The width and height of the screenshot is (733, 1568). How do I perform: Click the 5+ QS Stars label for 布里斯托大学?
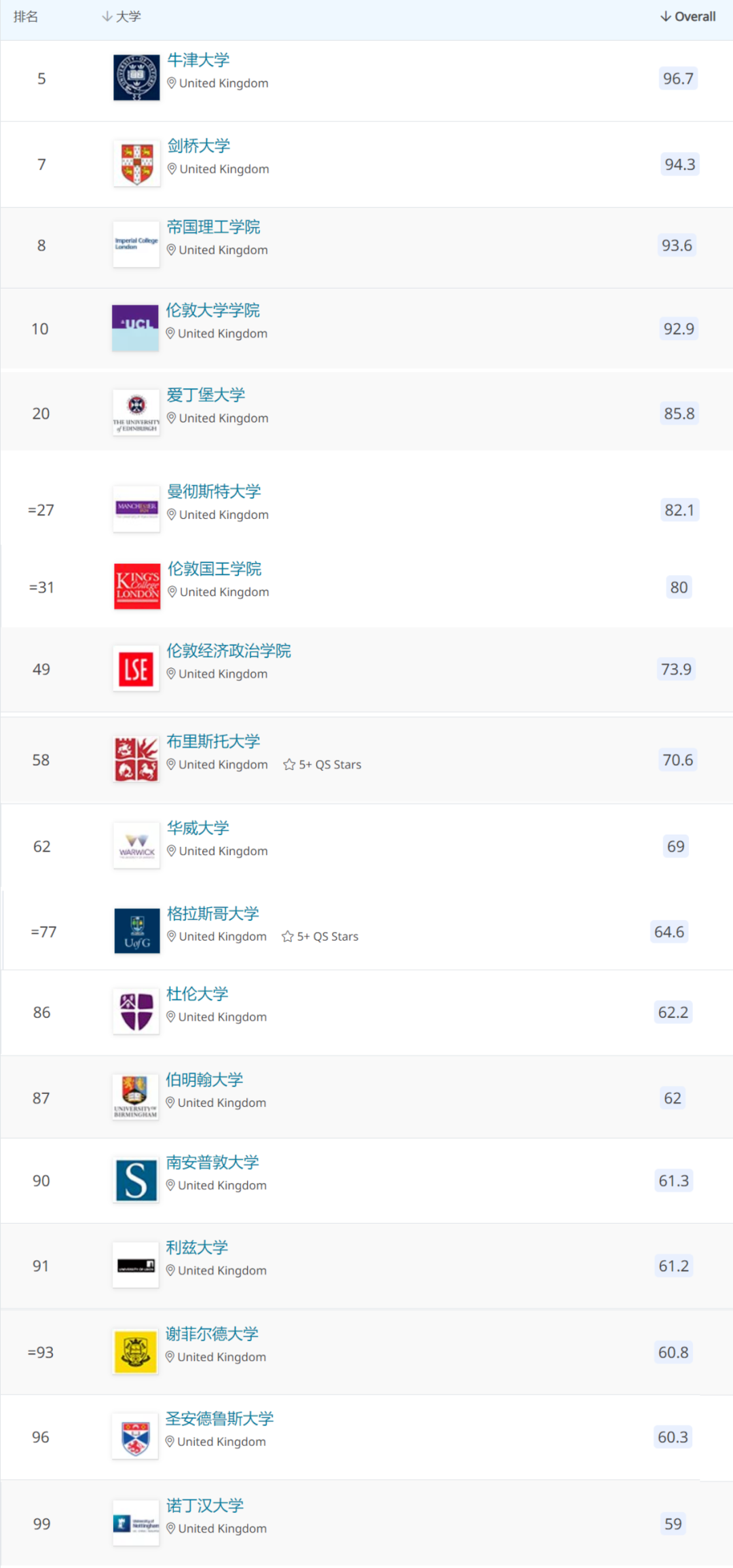331,765
